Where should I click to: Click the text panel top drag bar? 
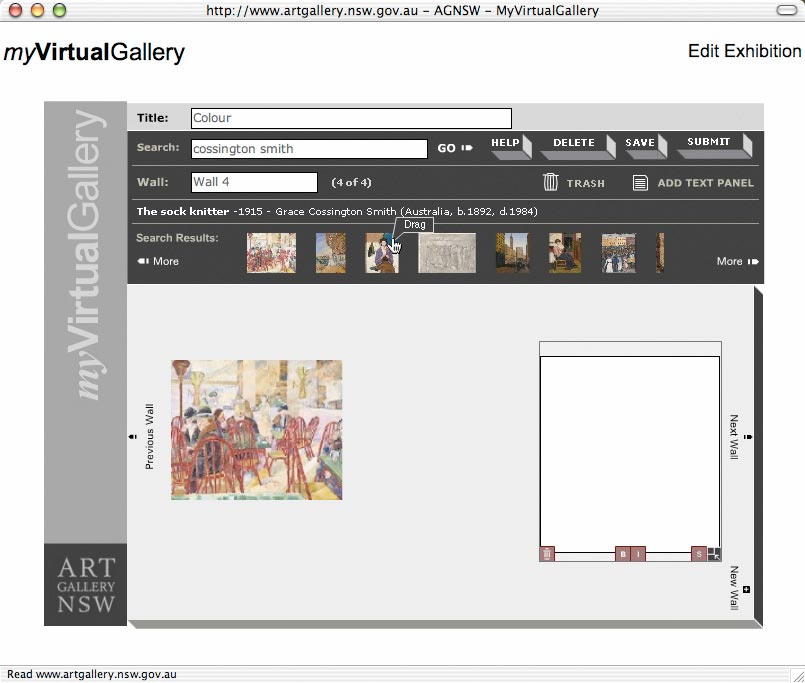[630, 349]
